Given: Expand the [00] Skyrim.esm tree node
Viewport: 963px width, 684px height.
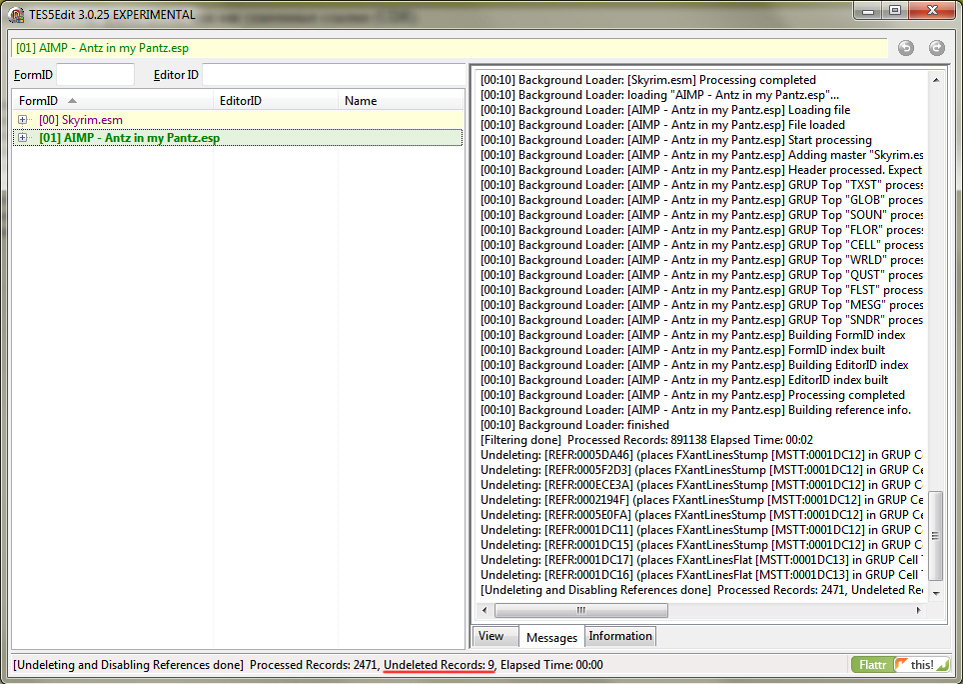Looking at the screenshot, I should click(23, 120).
